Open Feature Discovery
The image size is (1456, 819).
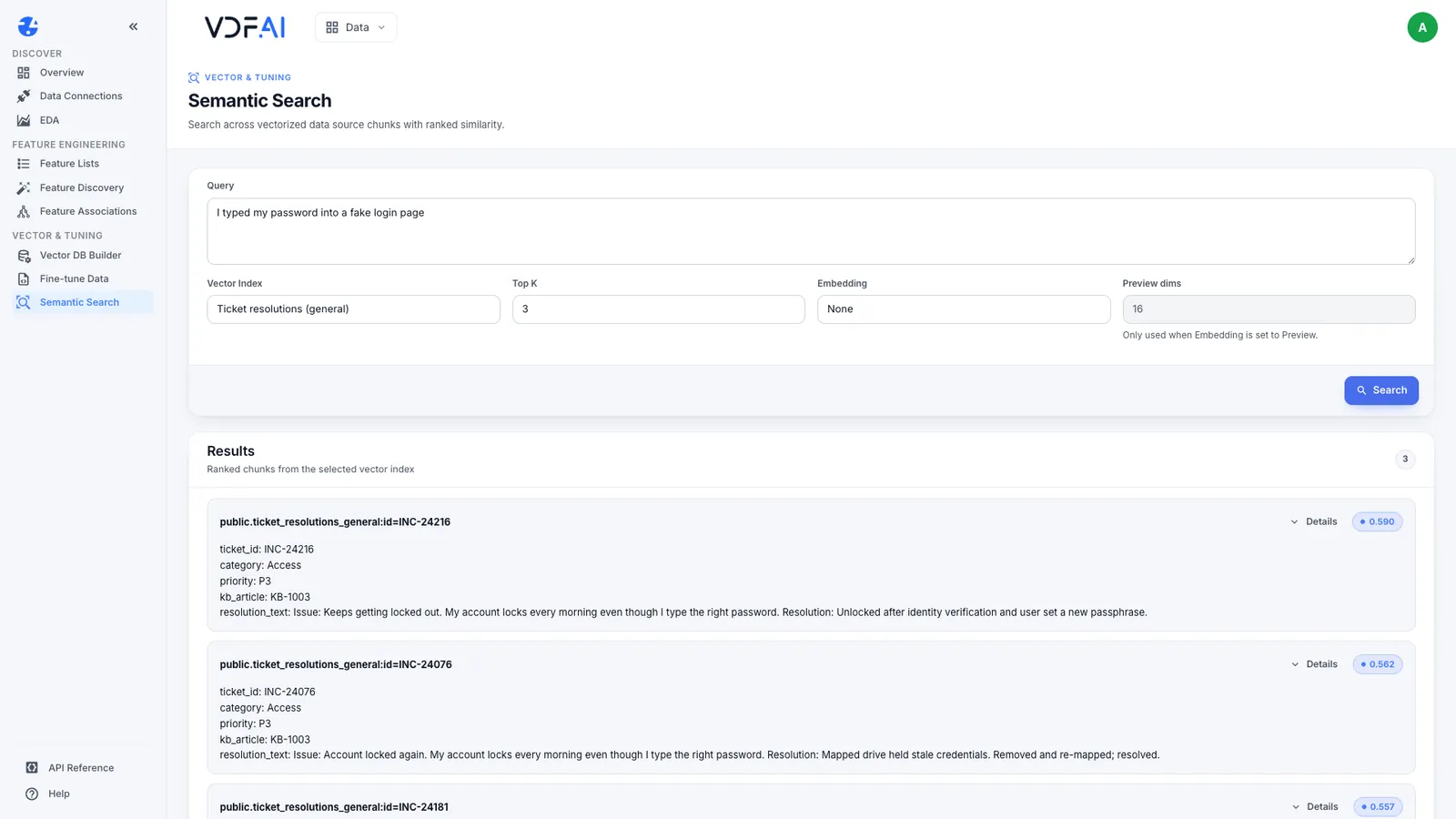click(83, 187)
